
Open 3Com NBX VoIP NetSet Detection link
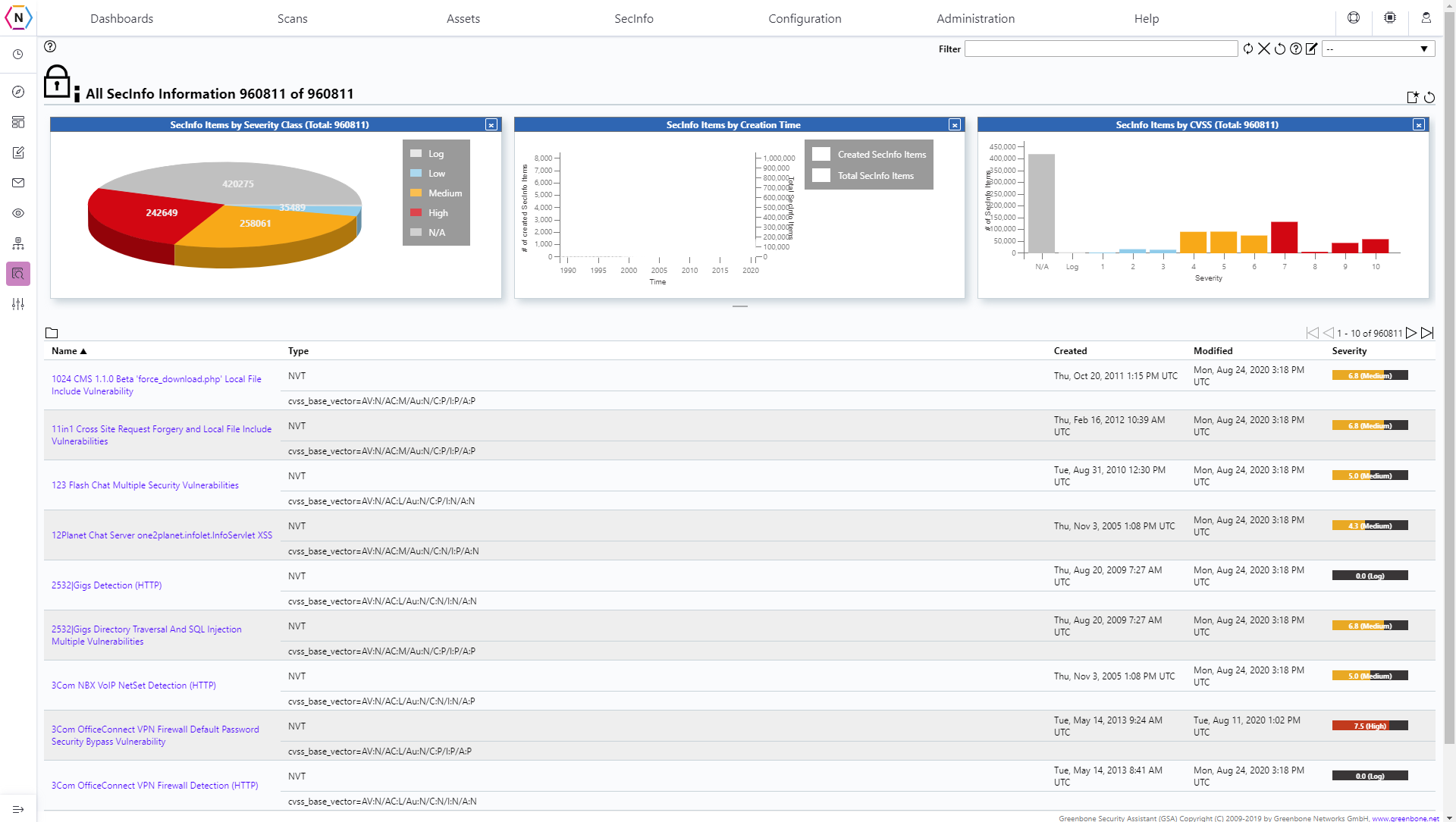click(x=133, y=686)
